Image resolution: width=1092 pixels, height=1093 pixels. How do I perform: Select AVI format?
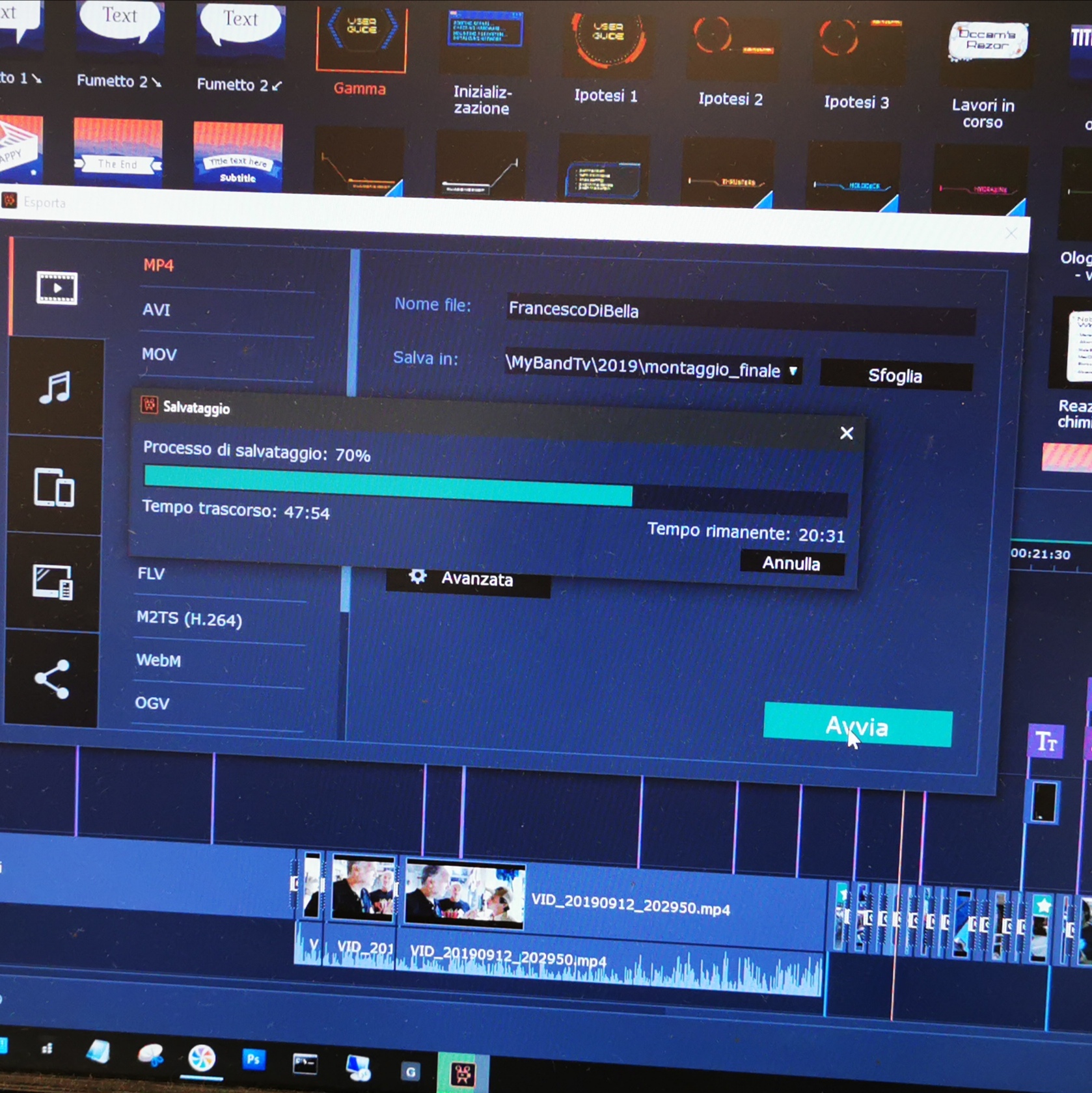(x=156, y=310)
